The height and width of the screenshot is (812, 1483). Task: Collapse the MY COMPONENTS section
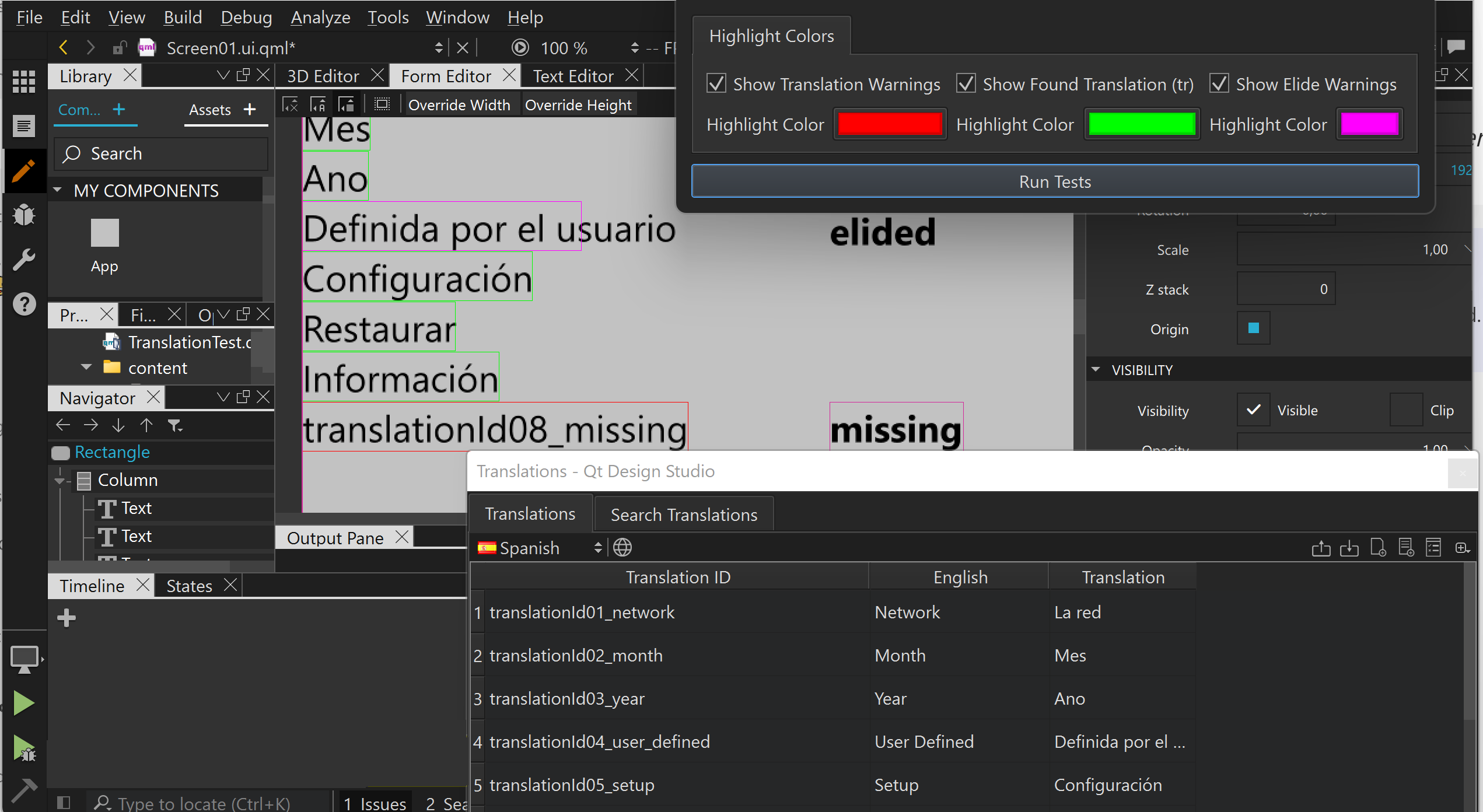click(58, 190)
